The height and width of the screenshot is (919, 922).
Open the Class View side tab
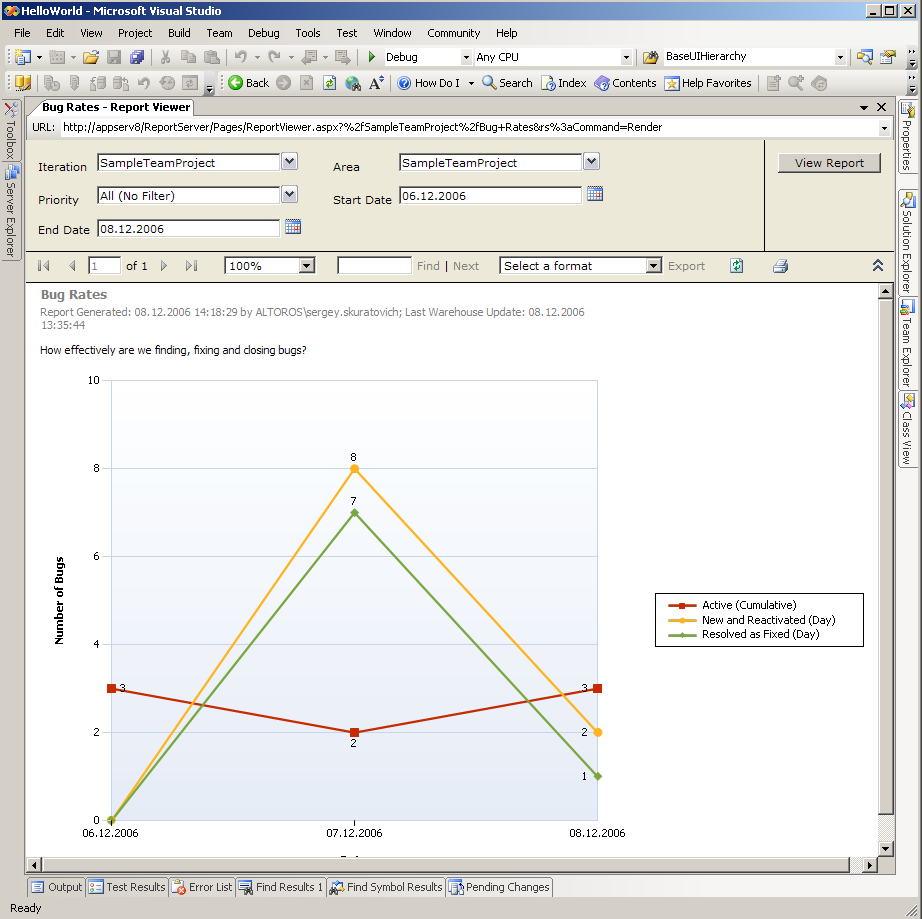pyautogui.click(x=907, y=430)
